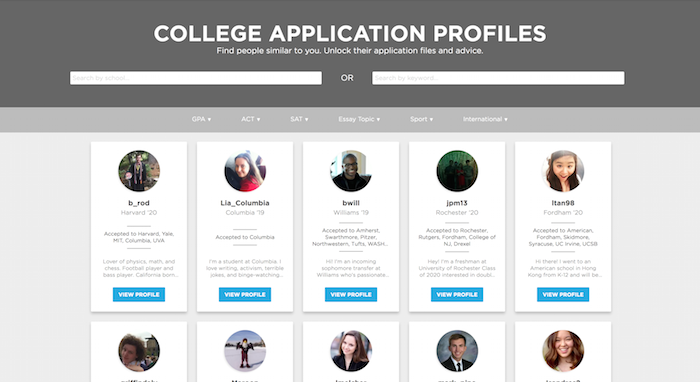
Task: View Profile for Lia_Columbia
Action: coord(245,295)
